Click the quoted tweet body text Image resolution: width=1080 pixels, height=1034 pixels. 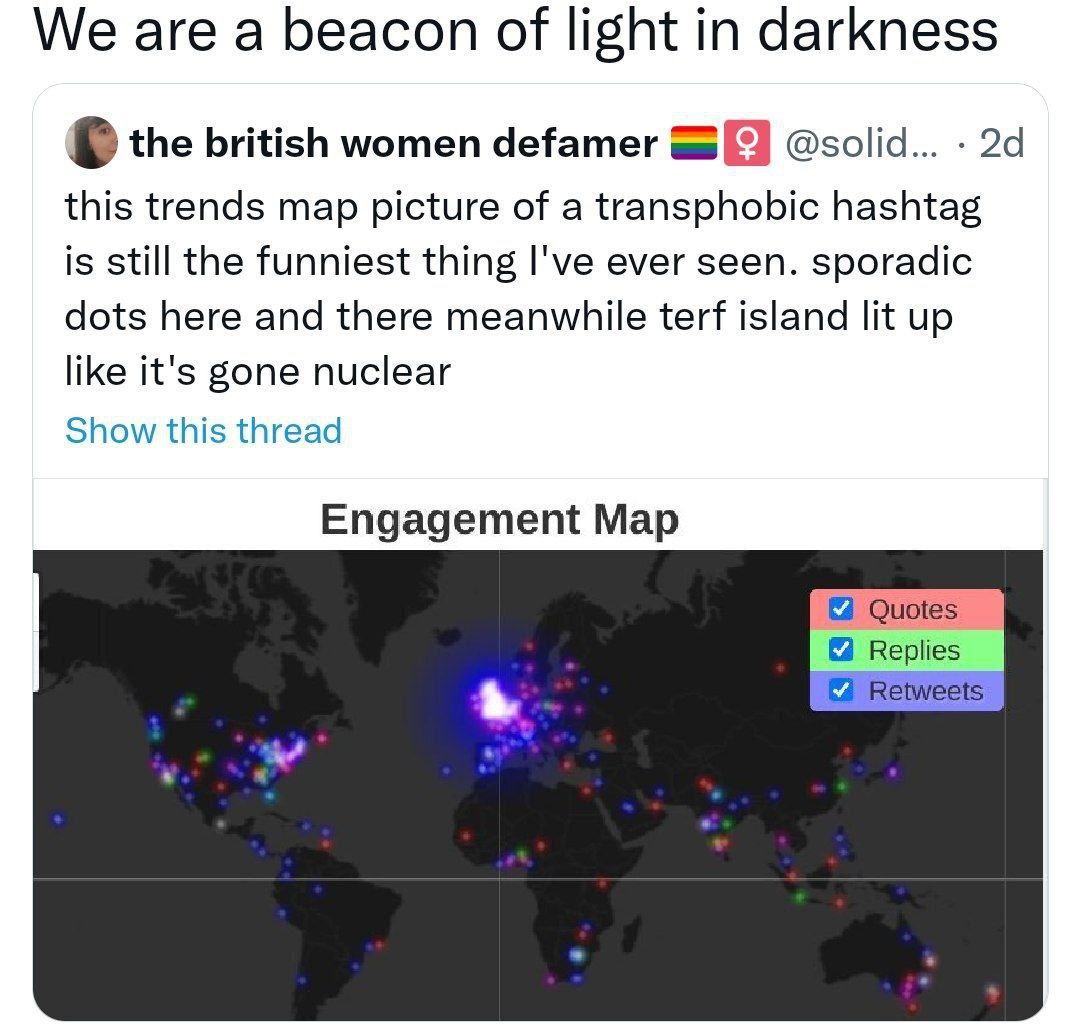click(x=522, y=289)
